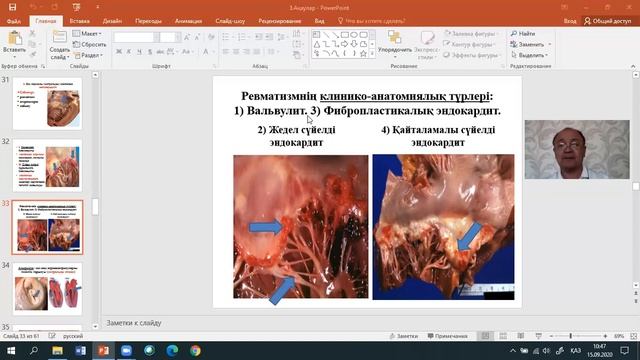
Task: Open the Файл tab
Action: [x=14, y=21]
